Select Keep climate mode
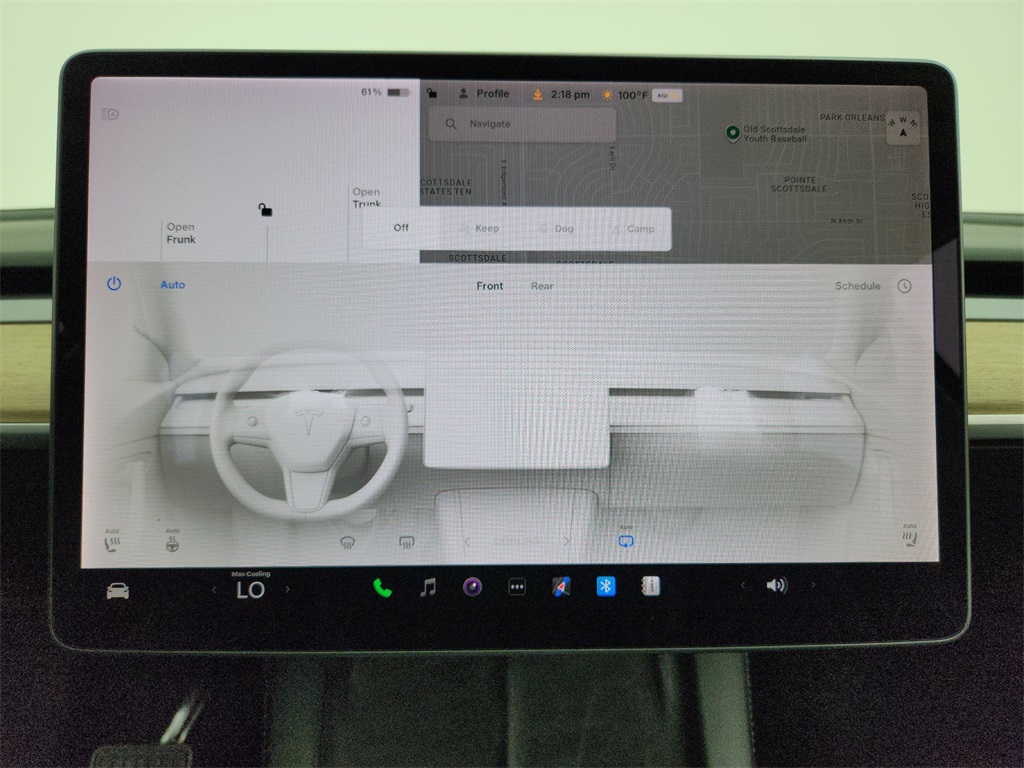Viewport: 1024px width, 768px height. (480, 228)
